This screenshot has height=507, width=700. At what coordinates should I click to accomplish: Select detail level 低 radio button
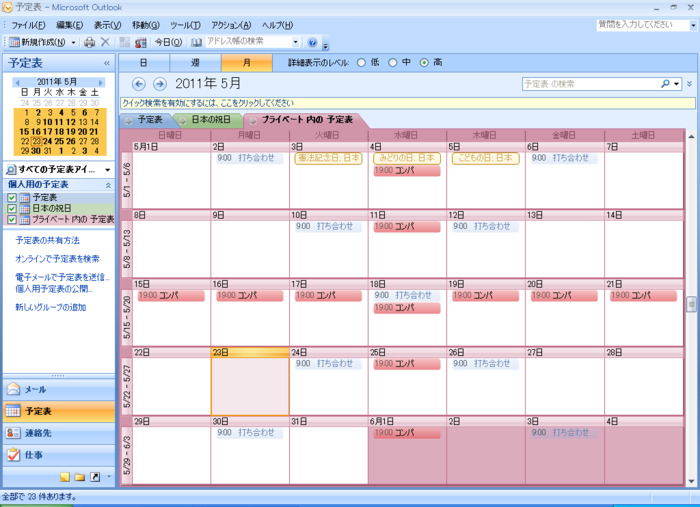coord(361,63)
